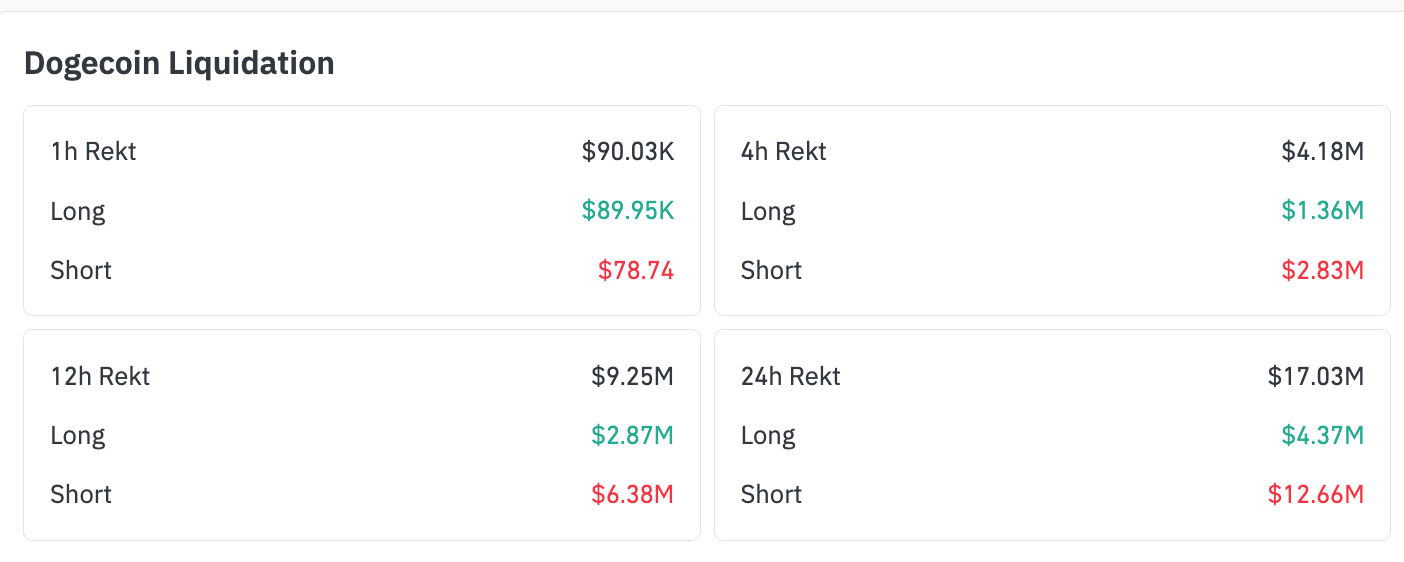Click the Long label in 24h card
This screenshot has height=562, width=1404.
pyautogui.click(x=768, y=436)
